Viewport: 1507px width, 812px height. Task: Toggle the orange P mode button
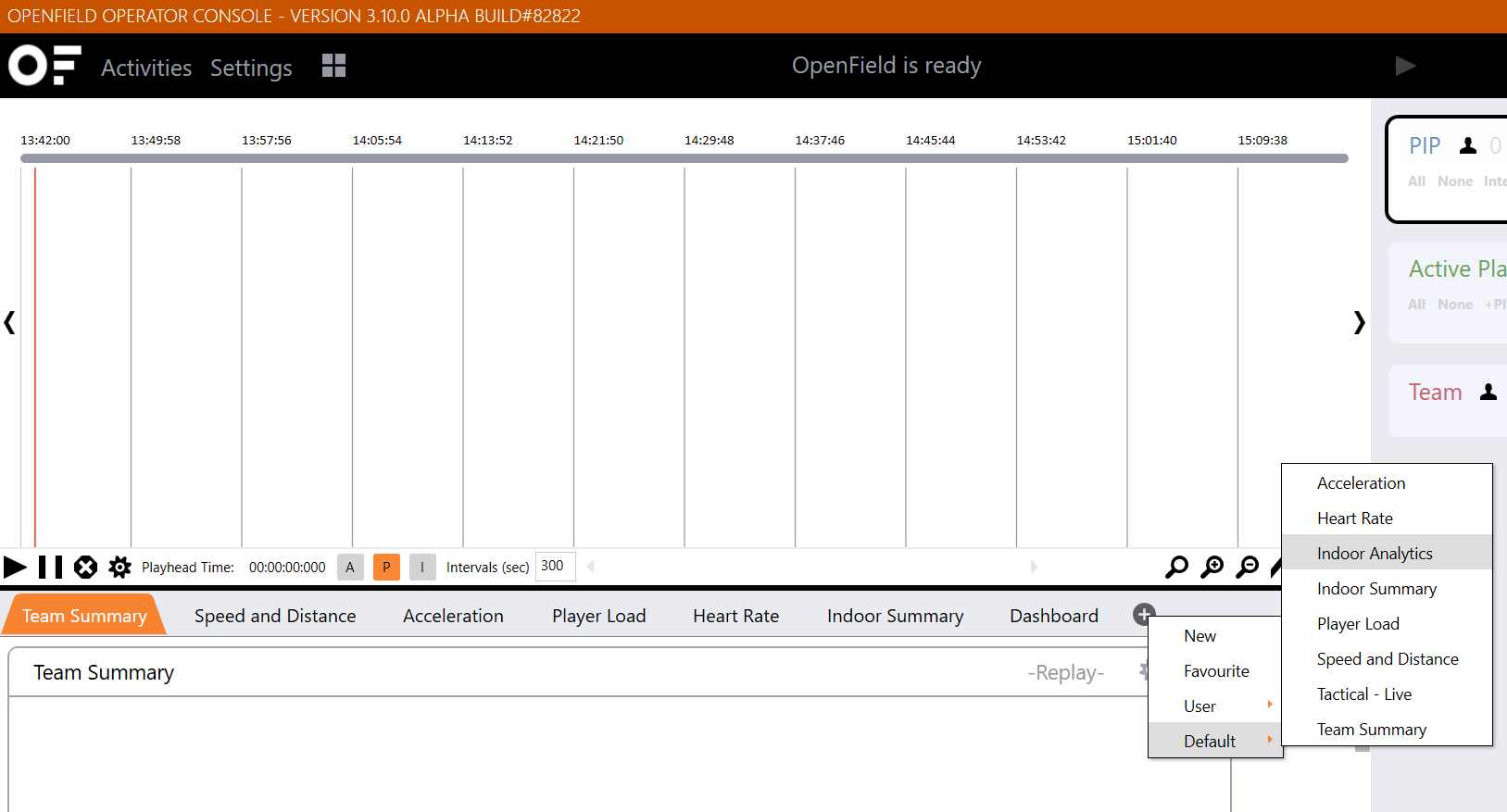(386, 567)
